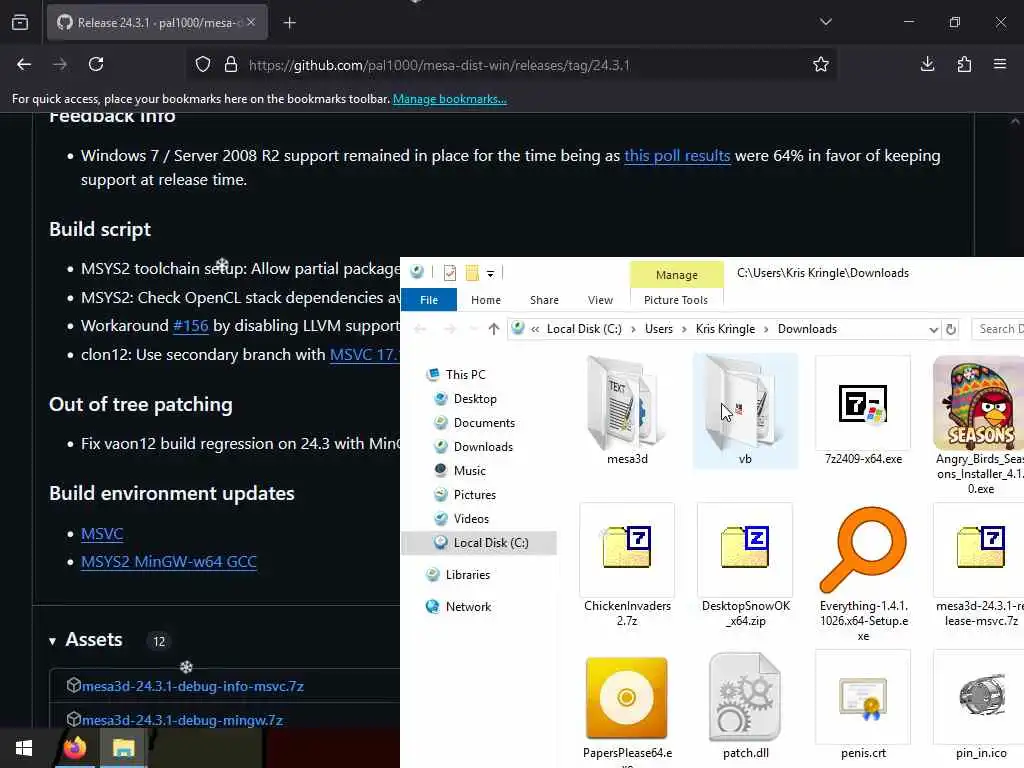Open the File tab in Explorer
Image resolution: width=1024 pixels, height=768 pixels.
429,300
